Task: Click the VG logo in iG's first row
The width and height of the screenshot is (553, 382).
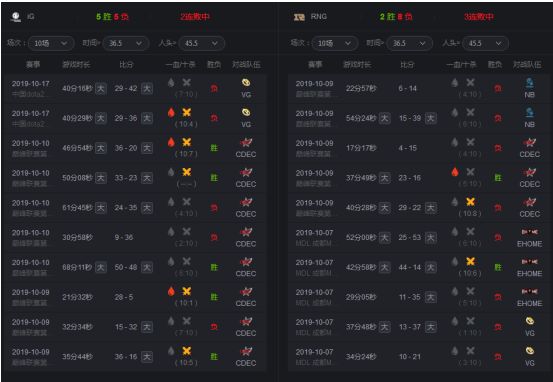Action: pyautogui.click(x=246, y=83)
